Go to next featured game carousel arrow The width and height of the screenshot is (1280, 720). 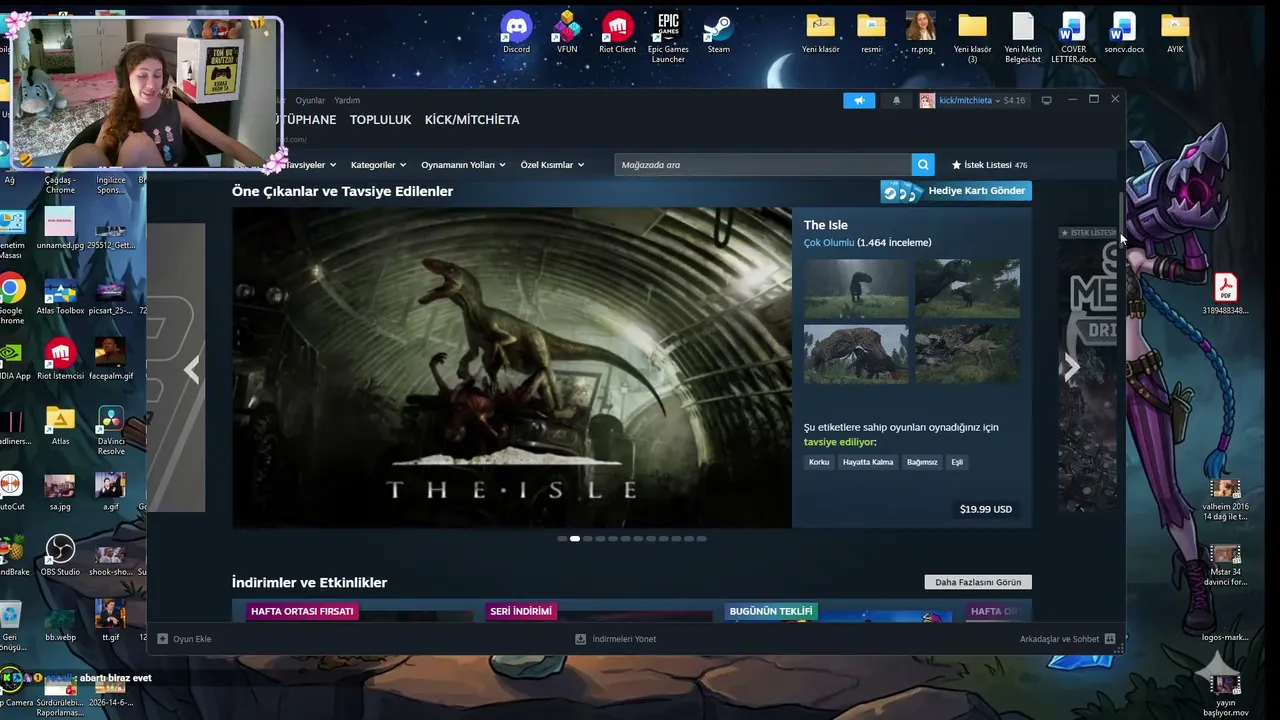point(1071,368)
